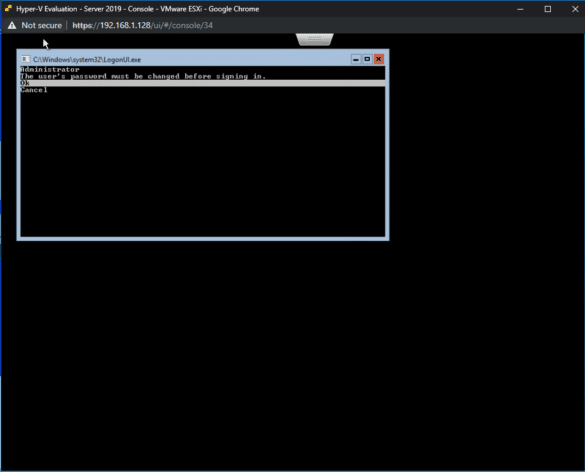Close the LogonUI.exe console window
The width and height of the screenshot is (585, 472).
point(378,59)
